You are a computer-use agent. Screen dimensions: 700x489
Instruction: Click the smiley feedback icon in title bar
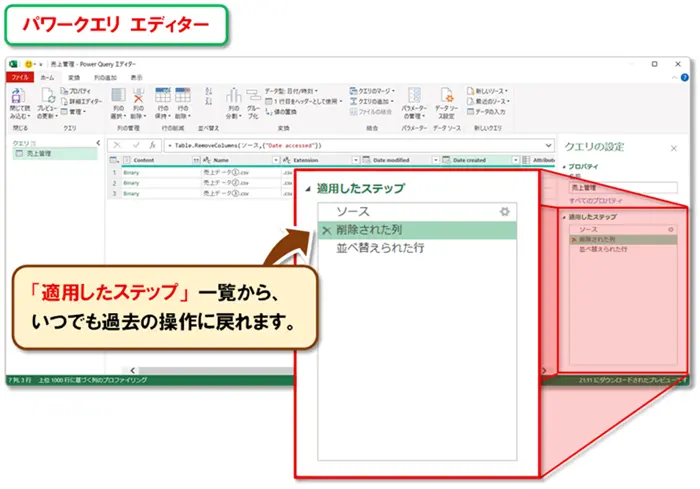(29, 64)
